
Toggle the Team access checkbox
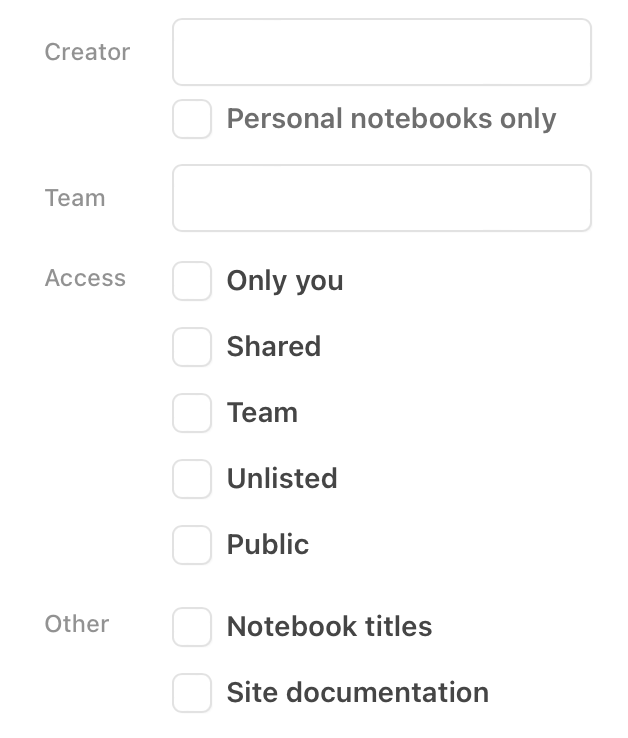[x=192, y=413]
